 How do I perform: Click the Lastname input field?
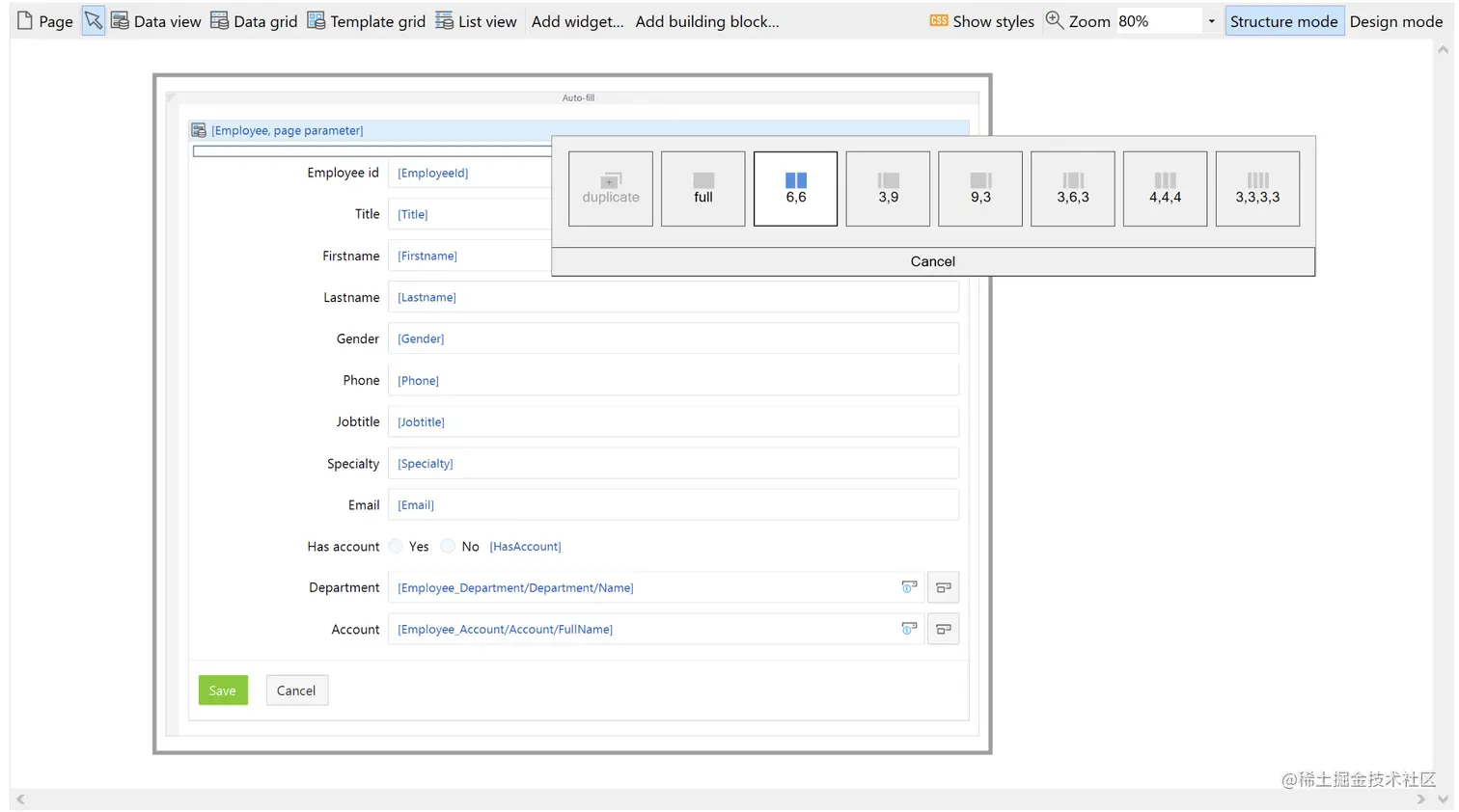pos(674,297)
